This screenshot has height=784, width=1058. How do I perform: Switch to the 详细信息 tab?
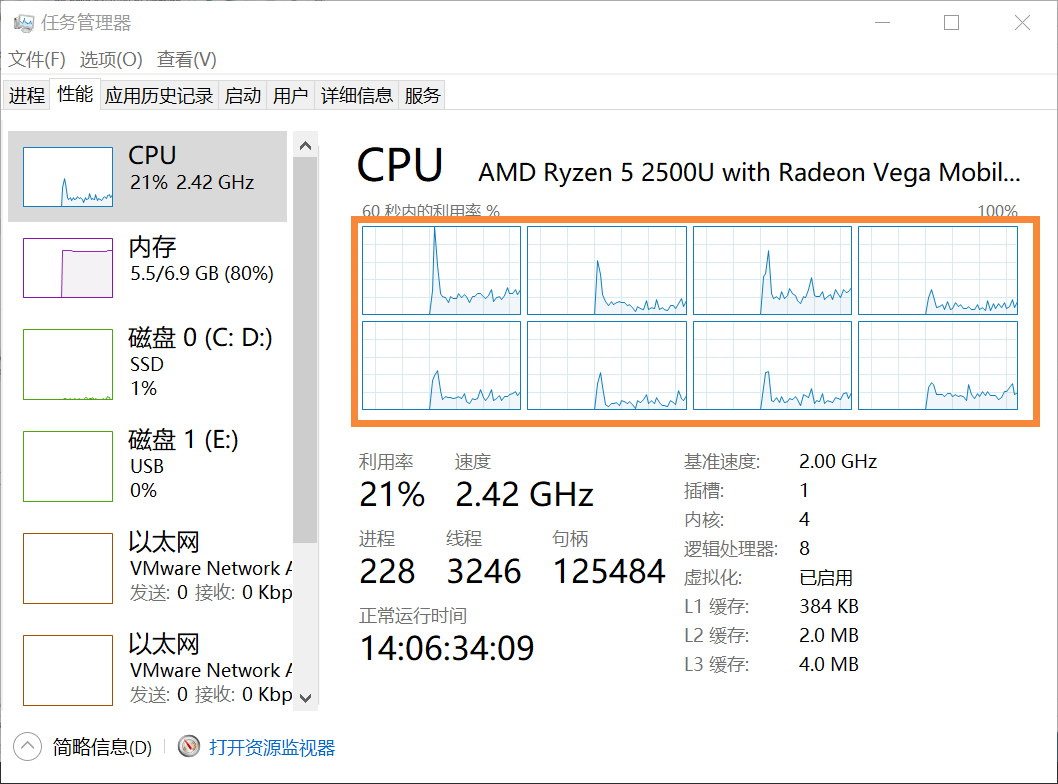pyautogui.click(x=357, y=96)
